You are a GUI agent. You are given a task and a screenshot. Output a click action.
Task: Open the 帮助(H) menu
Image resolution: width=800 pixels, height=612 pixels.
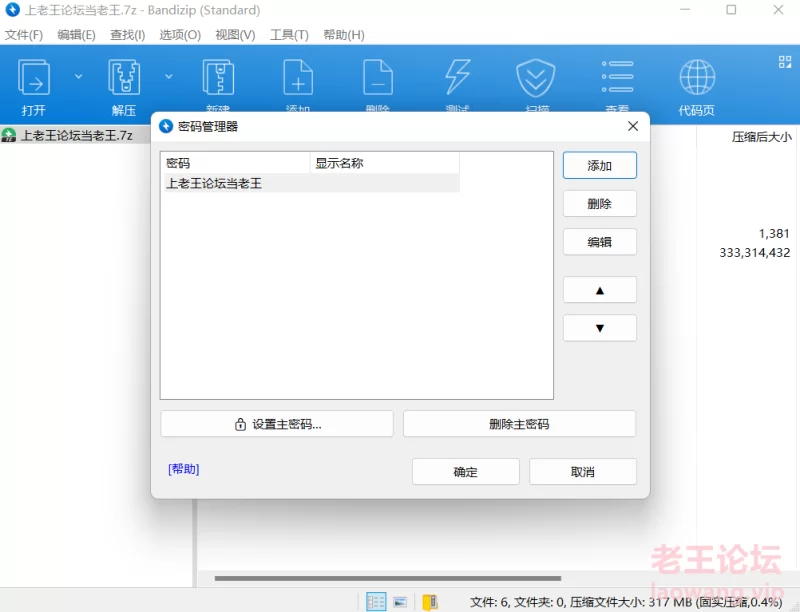pyautogui.click(x=344, y=35)
